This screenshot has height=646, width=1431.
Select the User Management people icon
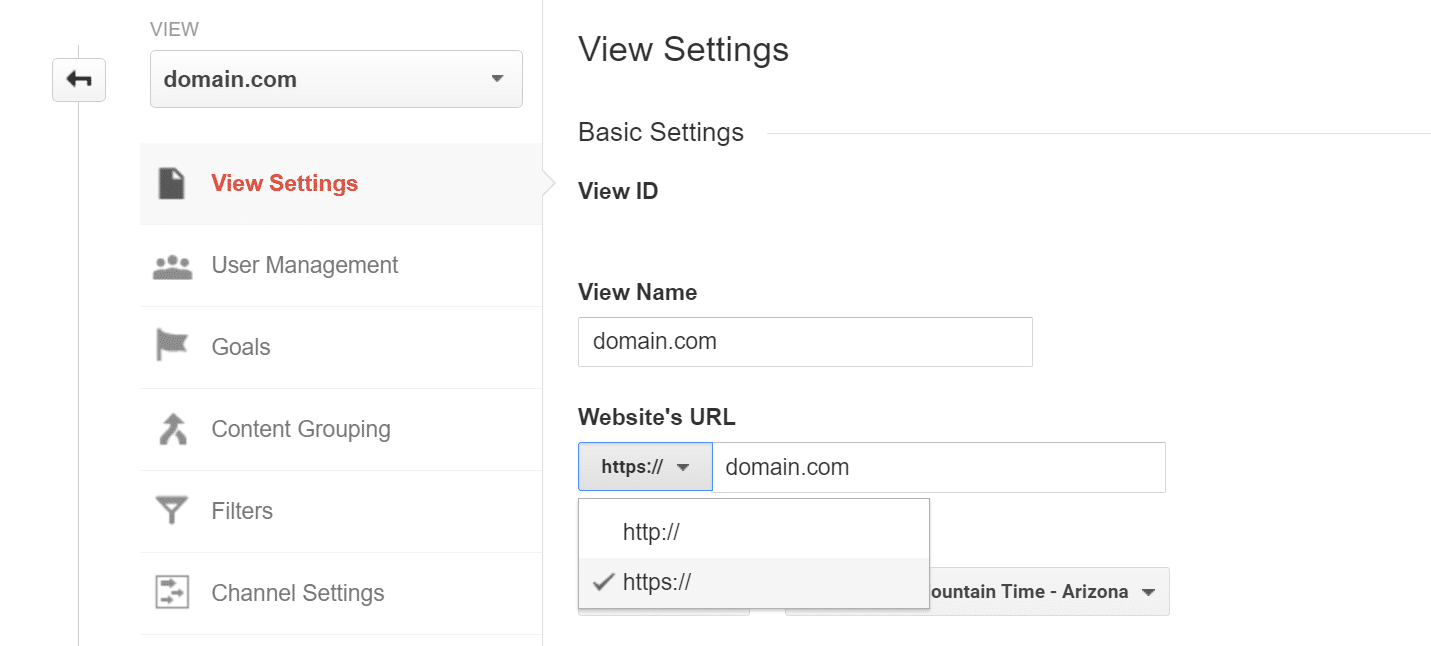coord(172,265)
